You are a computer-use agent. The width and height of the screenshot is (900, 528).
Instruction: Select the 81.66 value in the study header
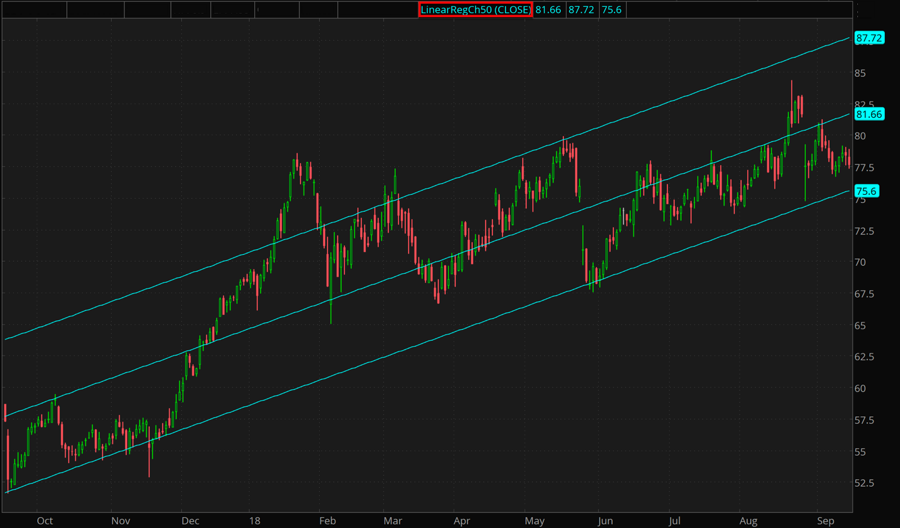tap(548, 9)
